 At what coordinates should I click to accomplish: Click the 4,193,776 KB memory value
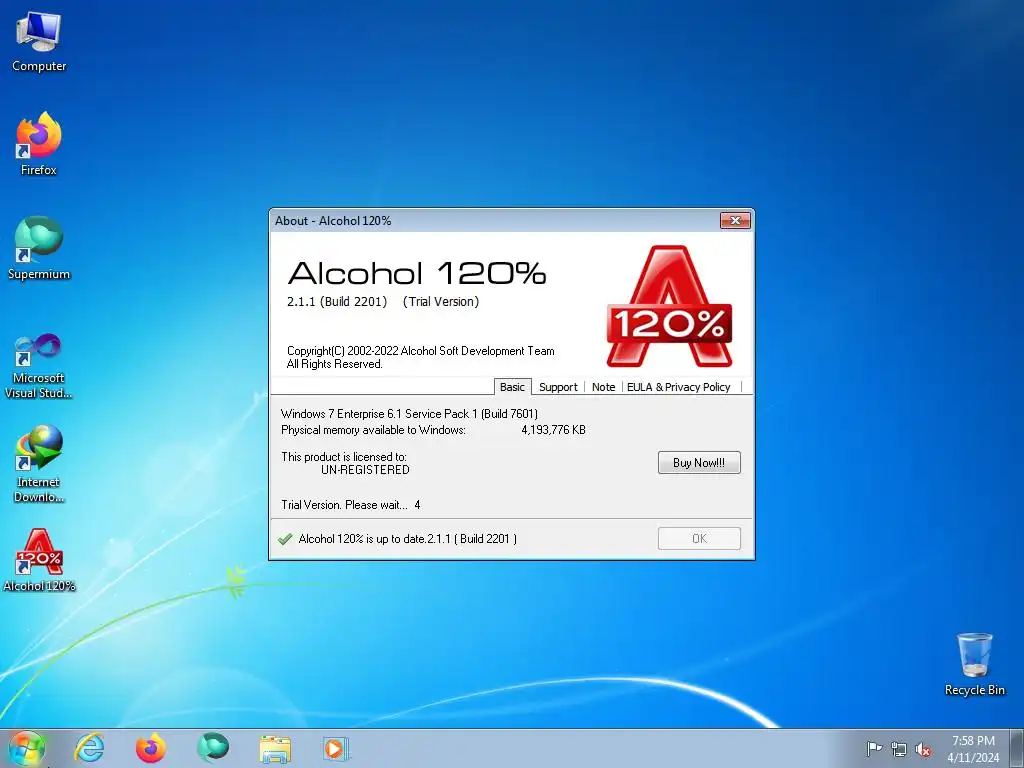click(553, 430)
